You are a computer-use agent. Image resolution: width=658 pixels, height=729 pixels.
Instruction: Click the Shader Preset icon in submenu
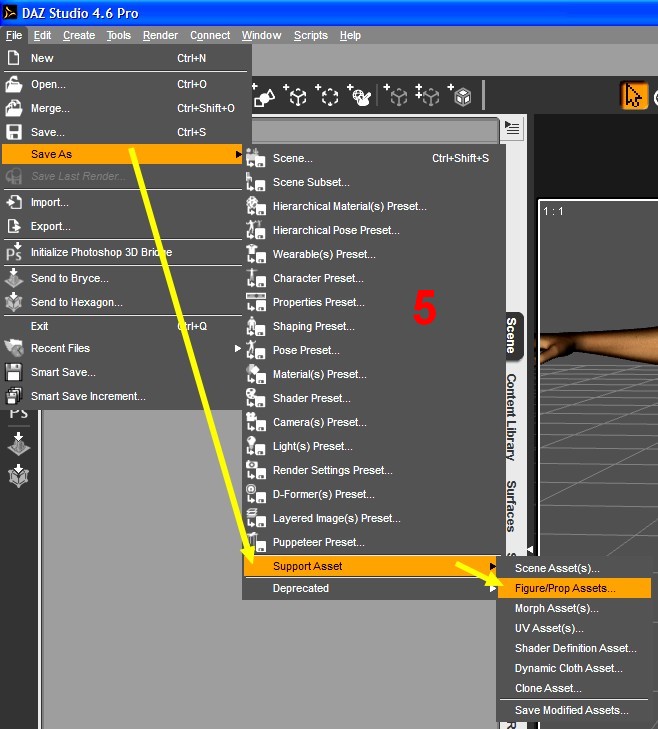tap(256, 398)
